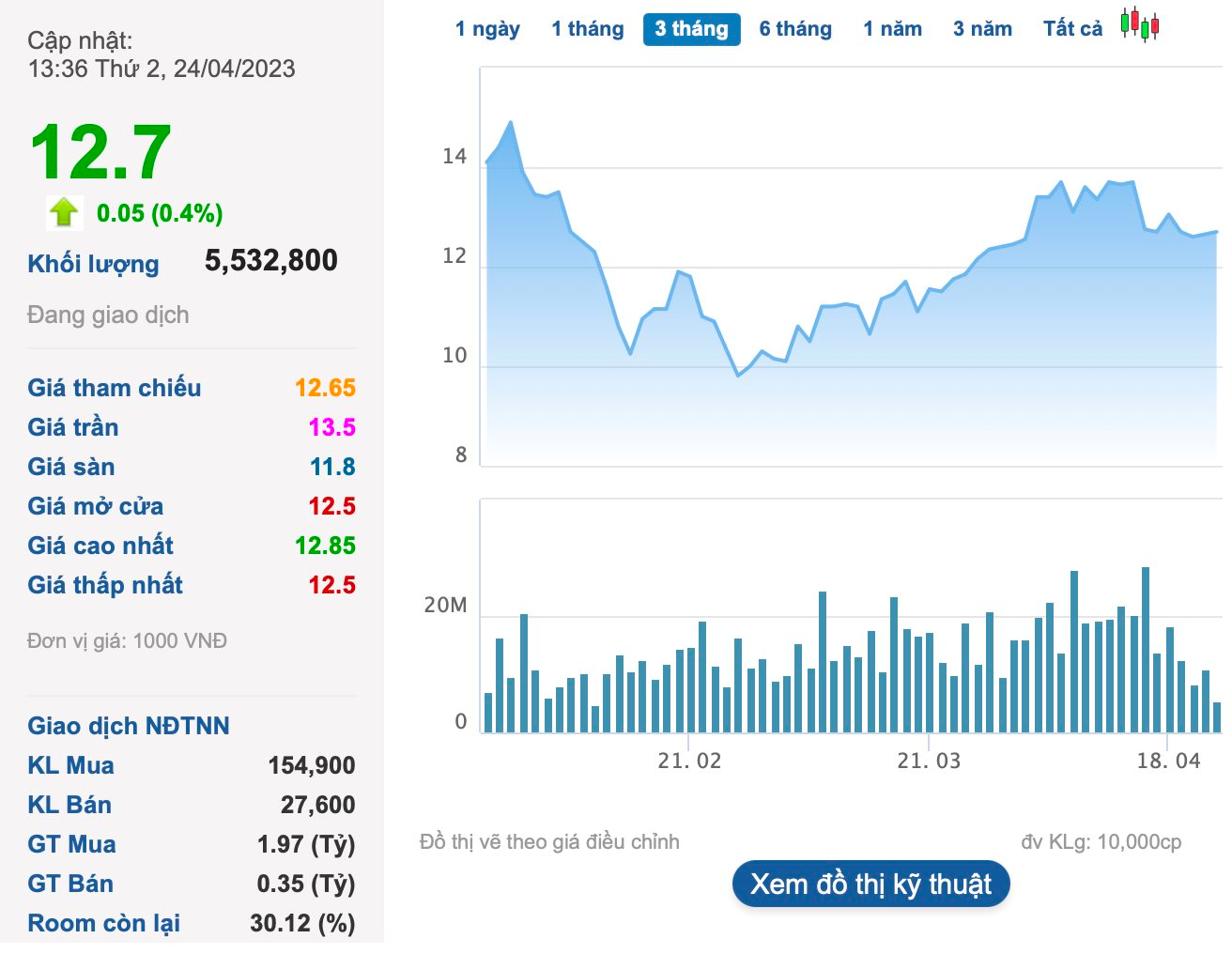Screen dimensions: 1232x954
Task: Click the Đơn vị giá: 1000 VNĐ note
Action: tap(127, 640)
